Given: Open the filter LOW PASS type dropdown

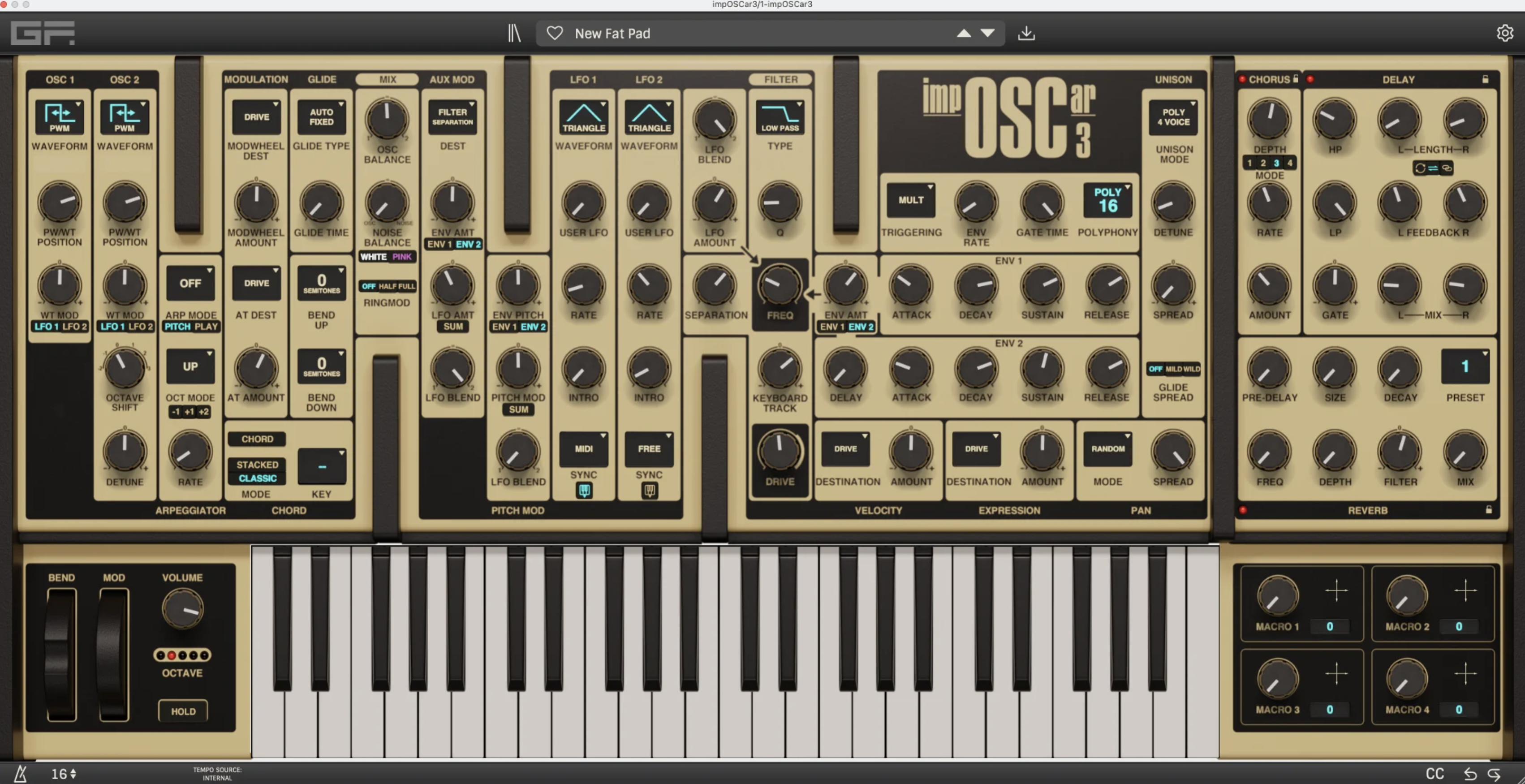Looking at the screenshot, I should point(780,117).
